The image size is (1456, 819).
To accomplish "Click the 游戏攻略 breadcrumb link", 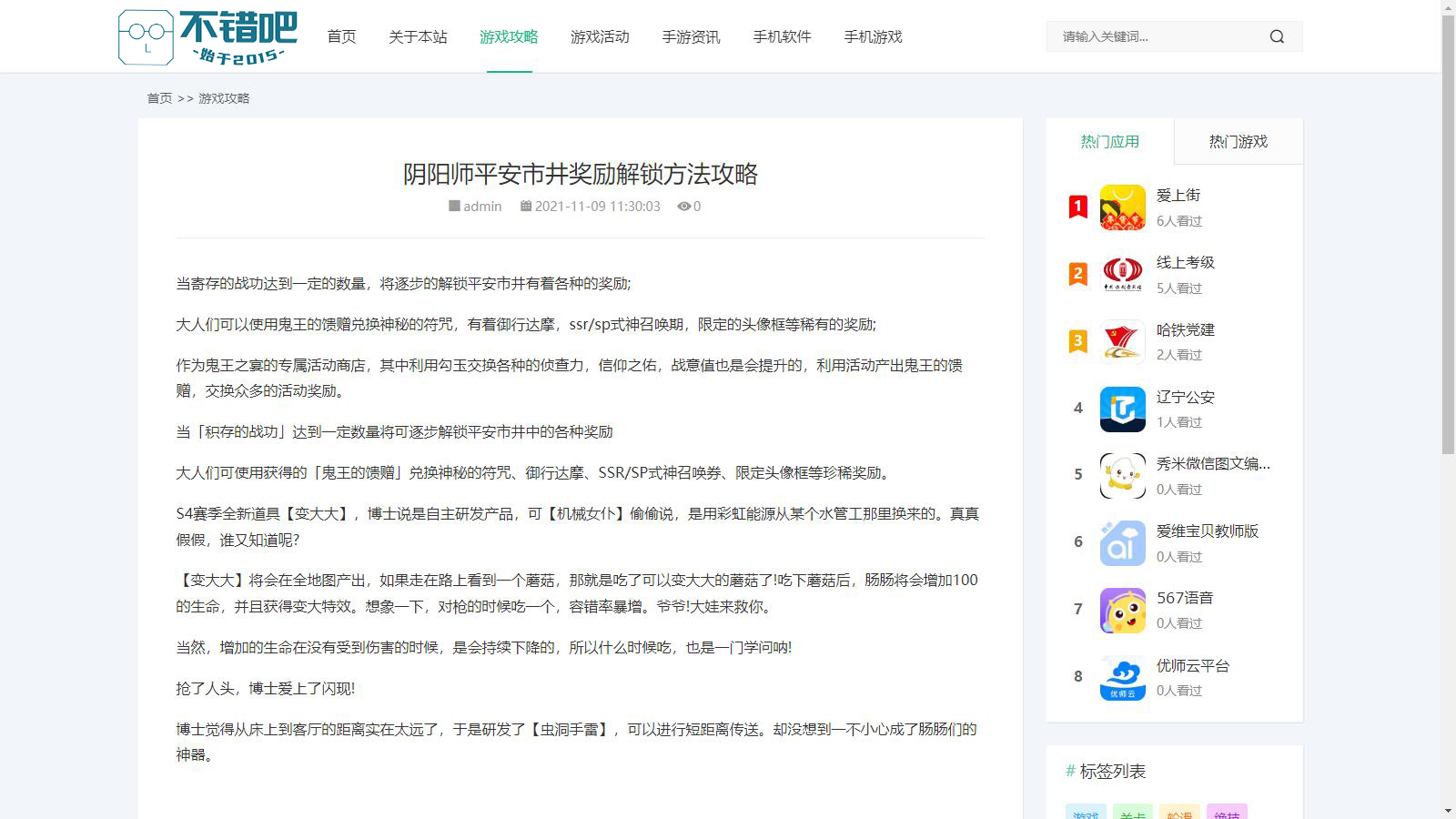I will pyautogui.click(x=224, y=98).
